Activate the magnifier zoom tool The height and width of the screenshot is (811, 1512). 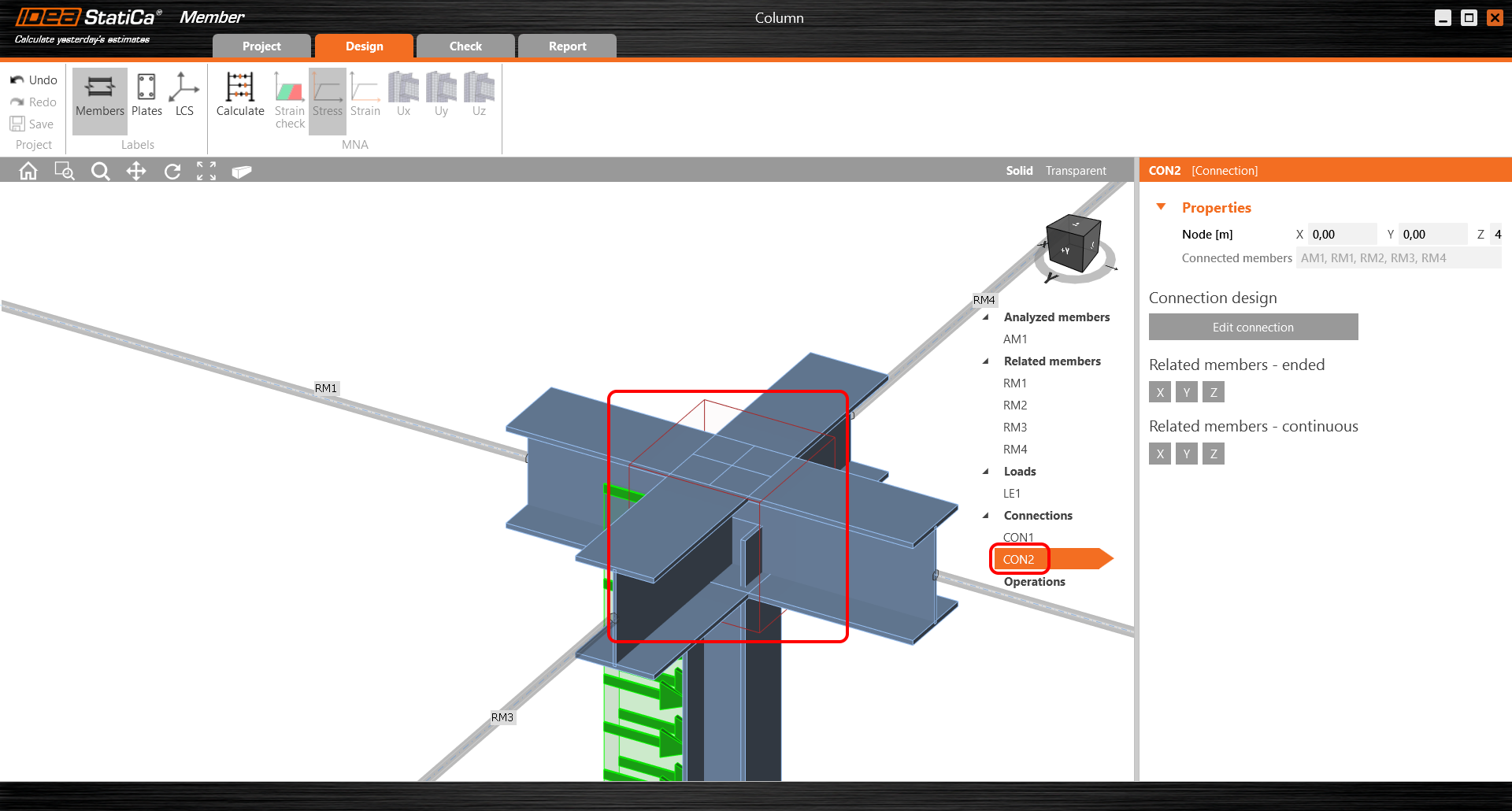pos(100,171)
